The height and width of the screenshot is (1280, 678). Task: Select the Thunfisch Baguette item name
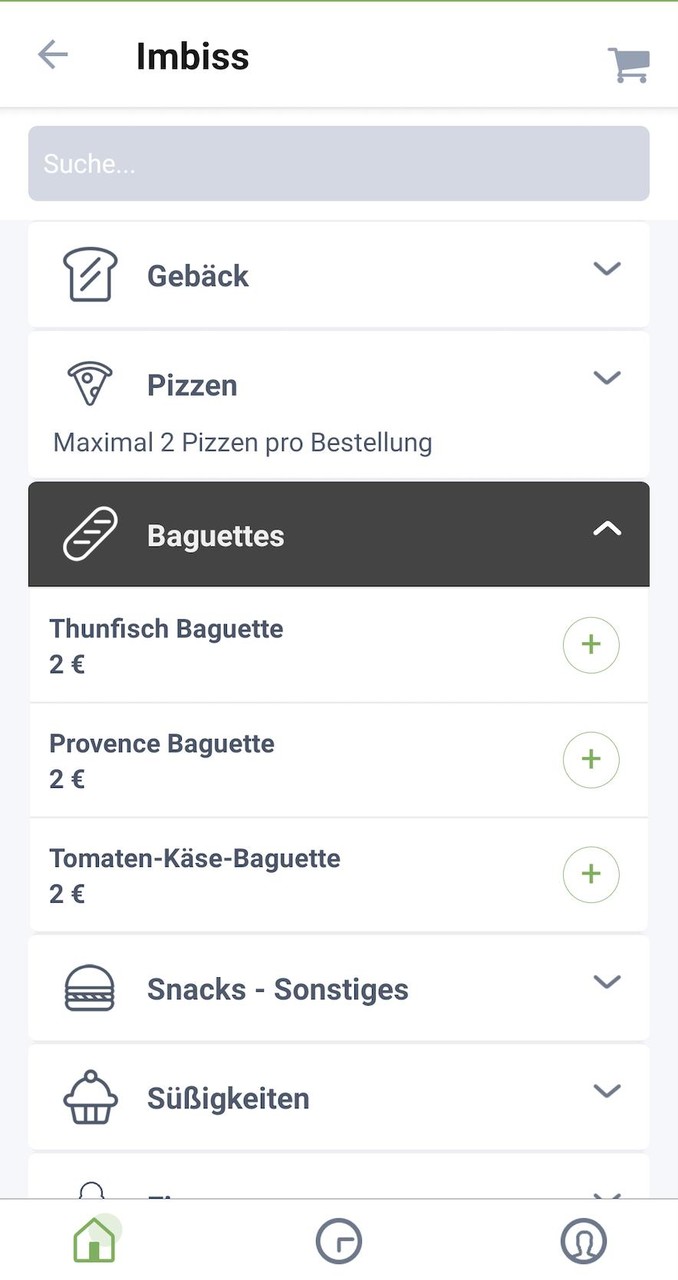pyautogui.click(x=166, y=629)
